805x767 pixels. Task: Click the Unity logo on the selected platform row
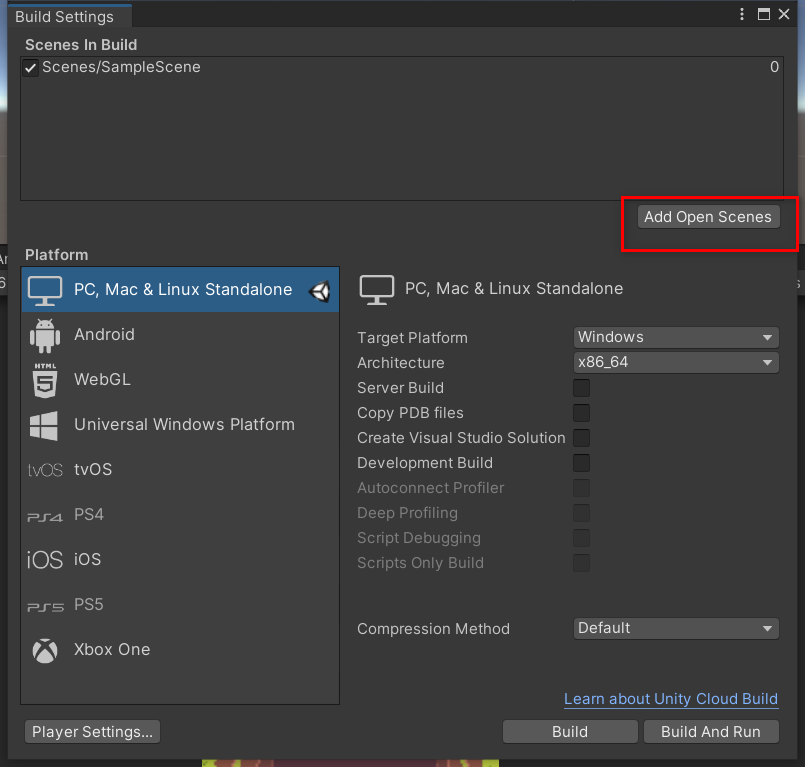[320, 291]
